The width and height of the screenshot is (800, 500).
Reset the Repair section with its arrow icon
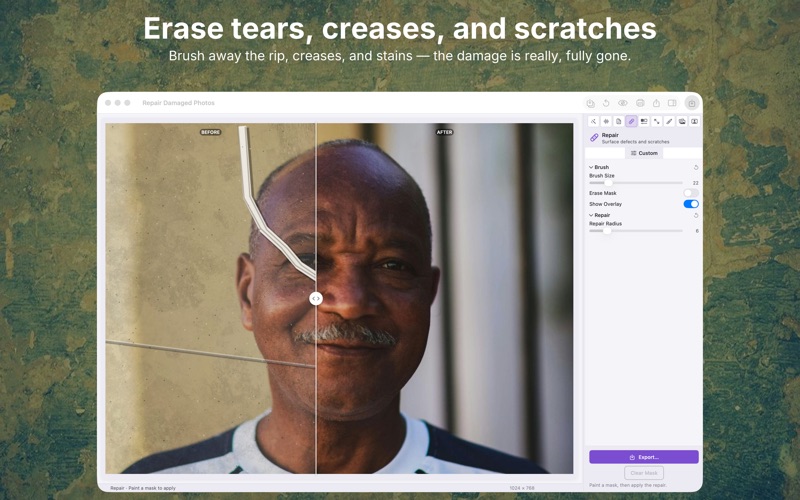click(x=696, y=215)
